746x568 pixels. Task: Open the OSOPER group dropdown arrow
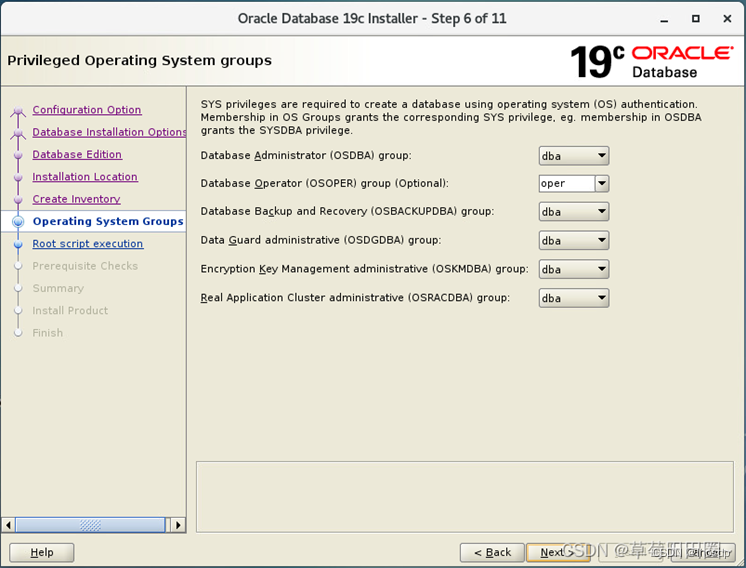click(x=602, y=184)
